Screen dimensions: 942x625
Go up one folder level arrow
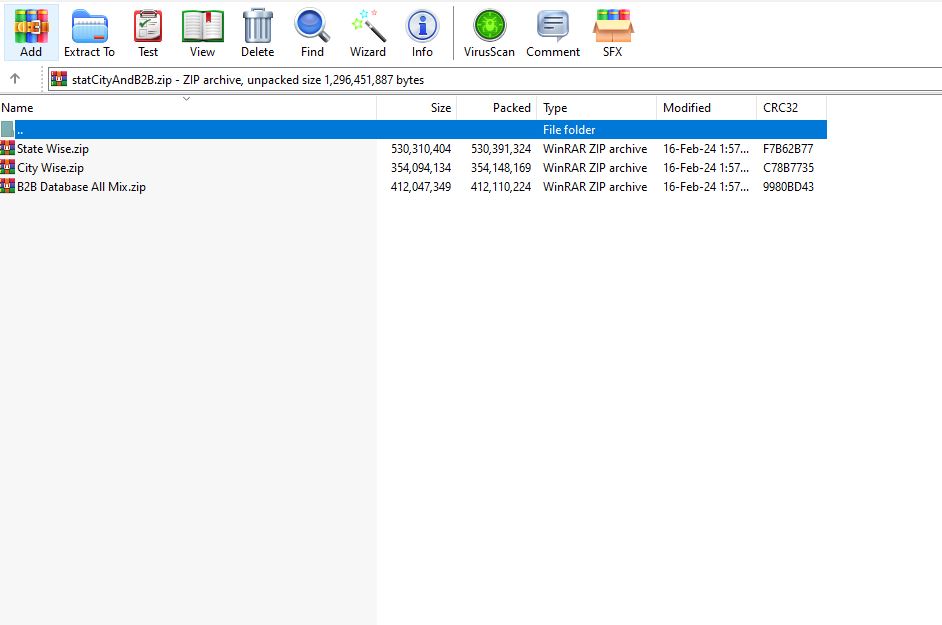(x=15, y=79)
